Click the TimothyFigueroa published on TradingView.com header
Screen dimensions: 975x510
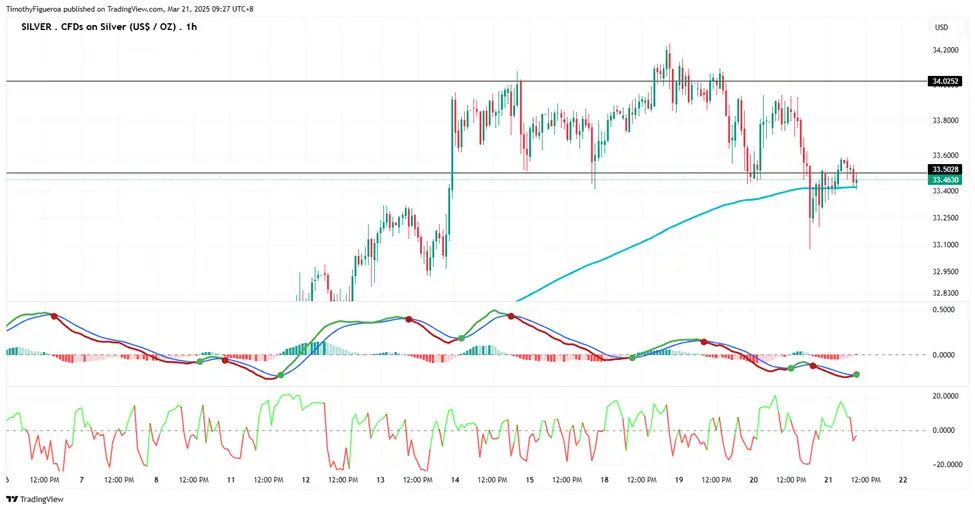coord(129,9)
